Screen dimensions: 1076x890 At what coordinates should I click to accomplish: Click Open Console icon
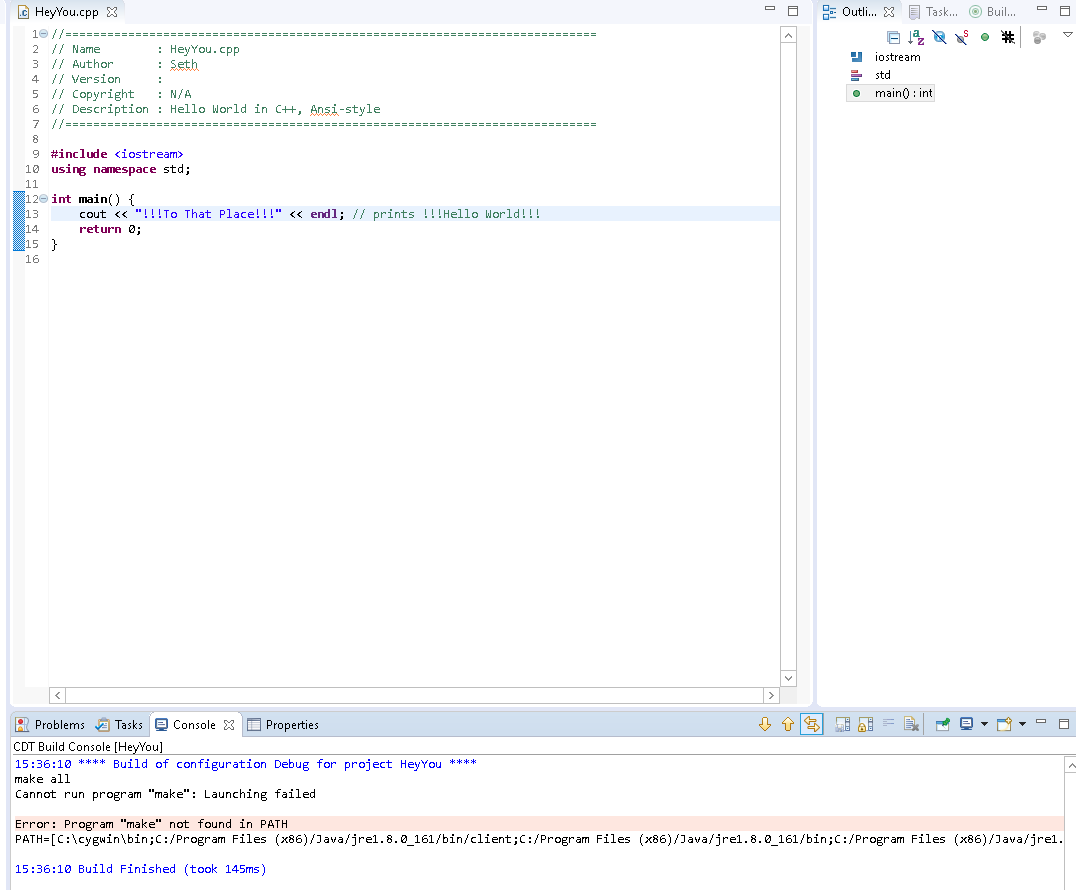[x=1005, y=724]
